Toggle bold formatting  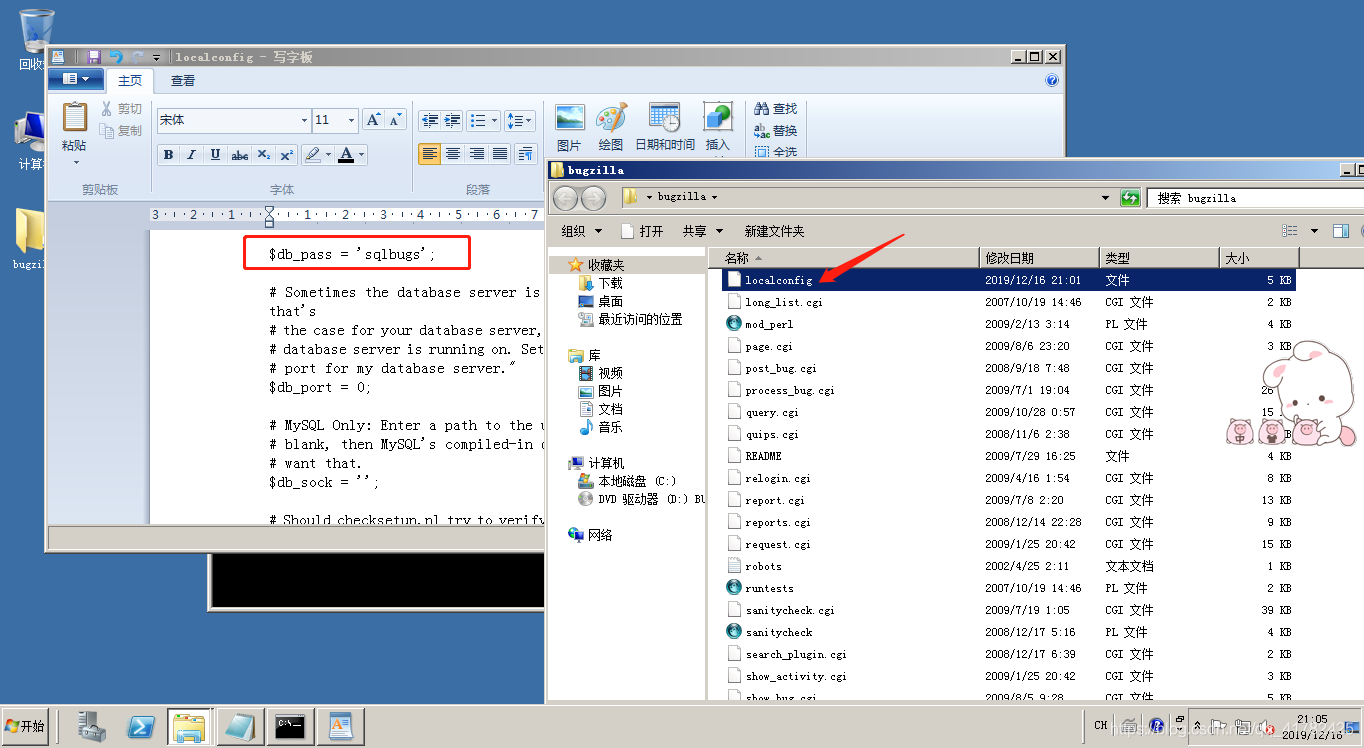(168, 155)
